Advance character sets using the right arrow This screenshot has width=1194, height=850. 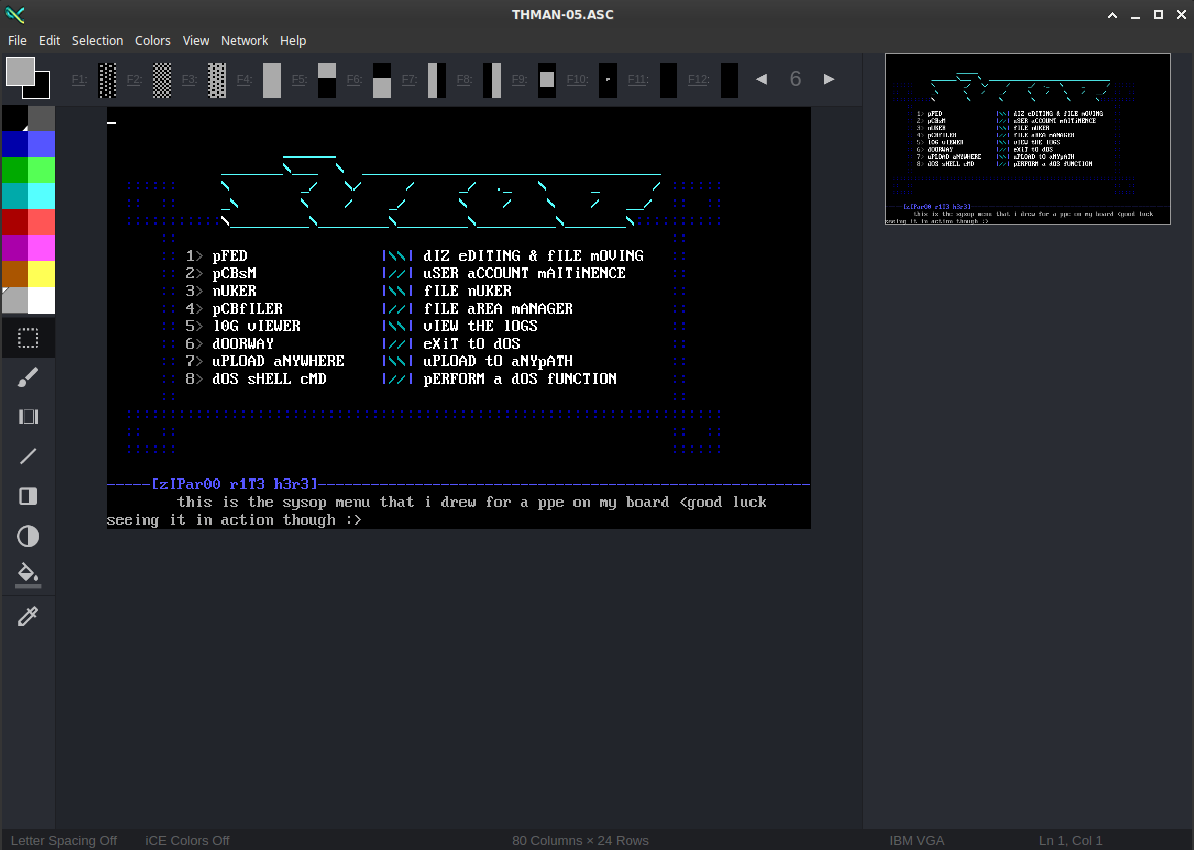click(829, 78)
